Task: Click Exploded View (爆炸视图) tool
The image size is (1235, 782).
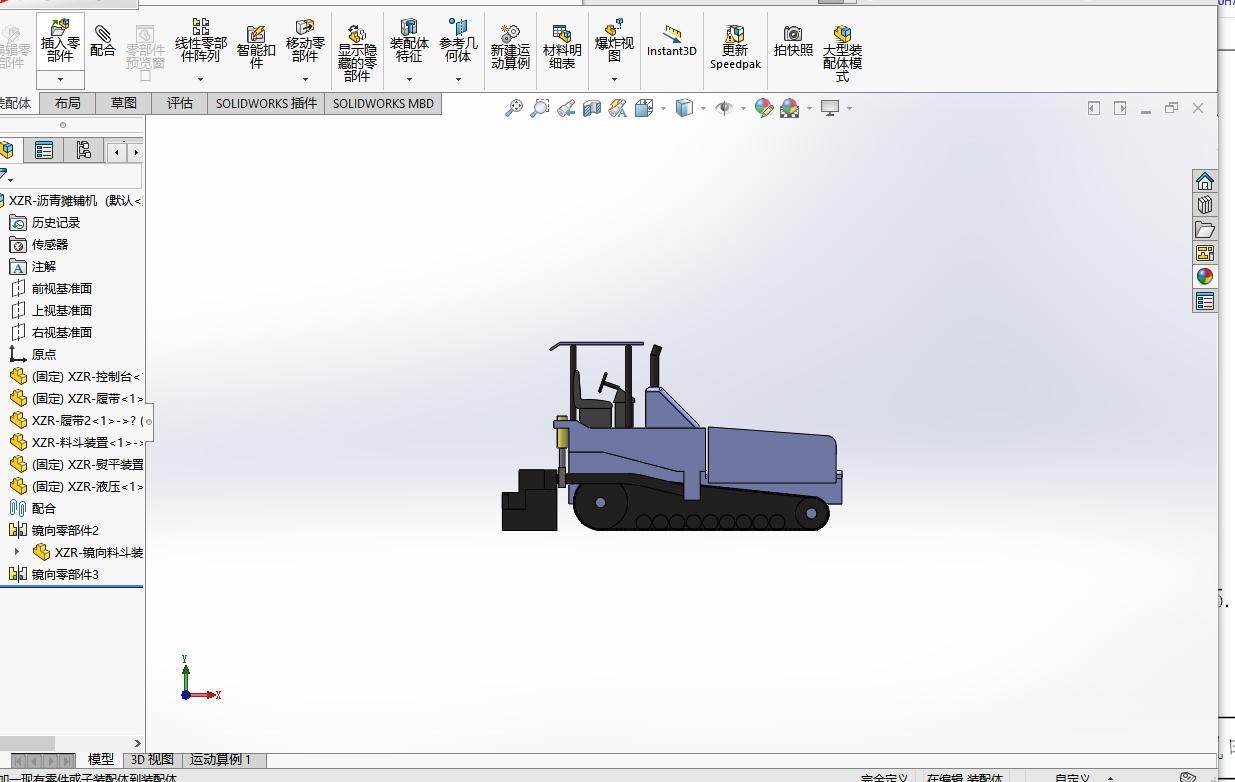Action: [614, 40]
